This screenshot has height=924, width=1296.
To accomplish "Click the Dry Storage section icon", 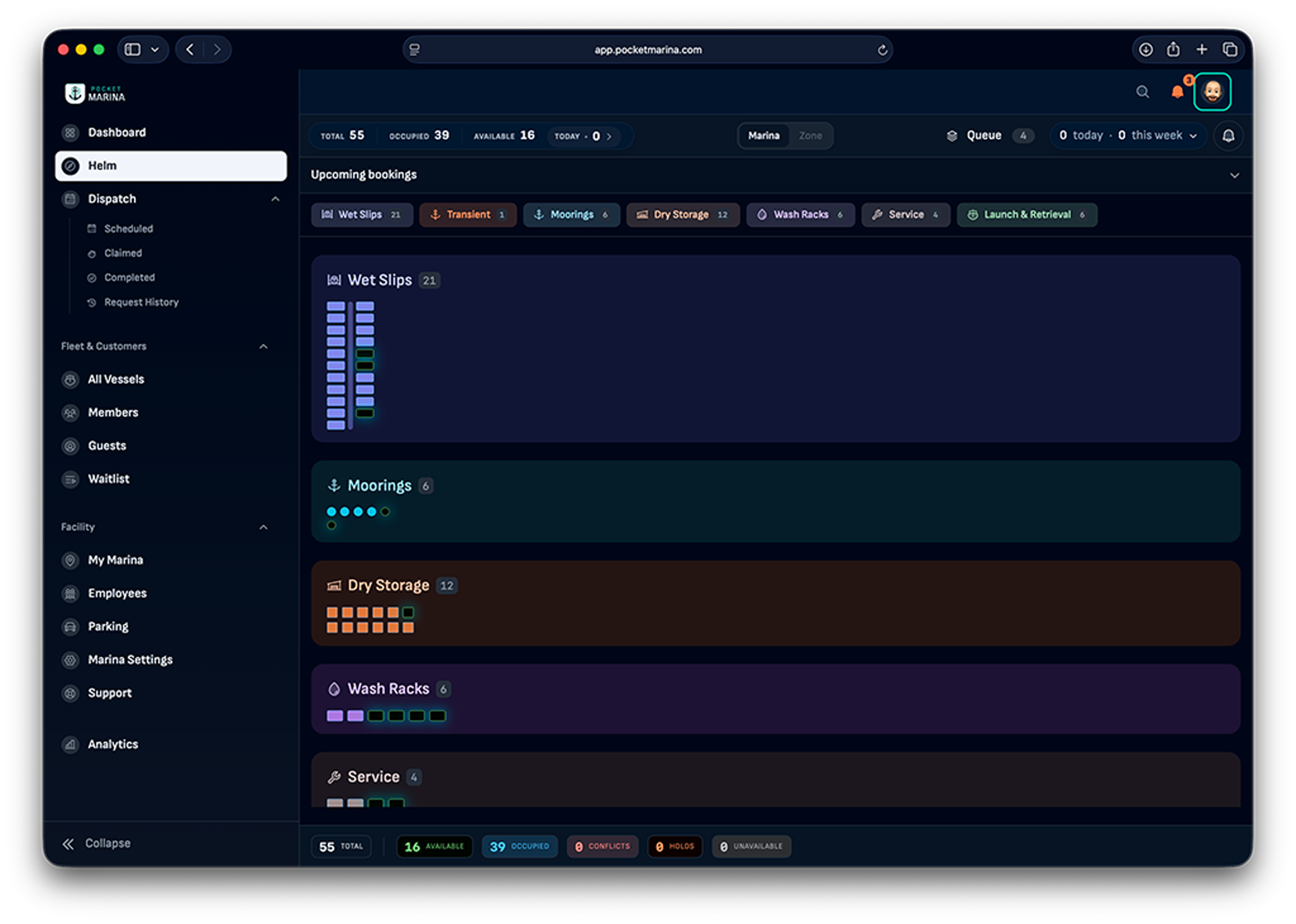I will tap(334, 585).
